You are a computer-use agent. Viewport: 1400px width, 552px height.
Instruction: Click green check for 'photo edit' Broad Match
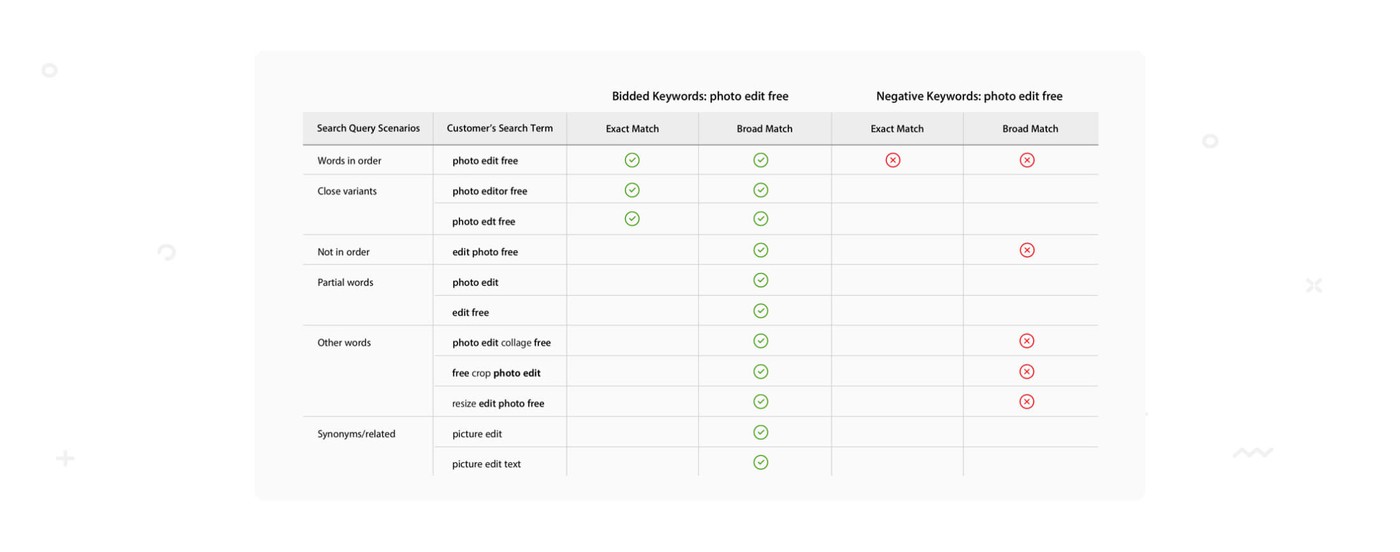tap(761, 281)
